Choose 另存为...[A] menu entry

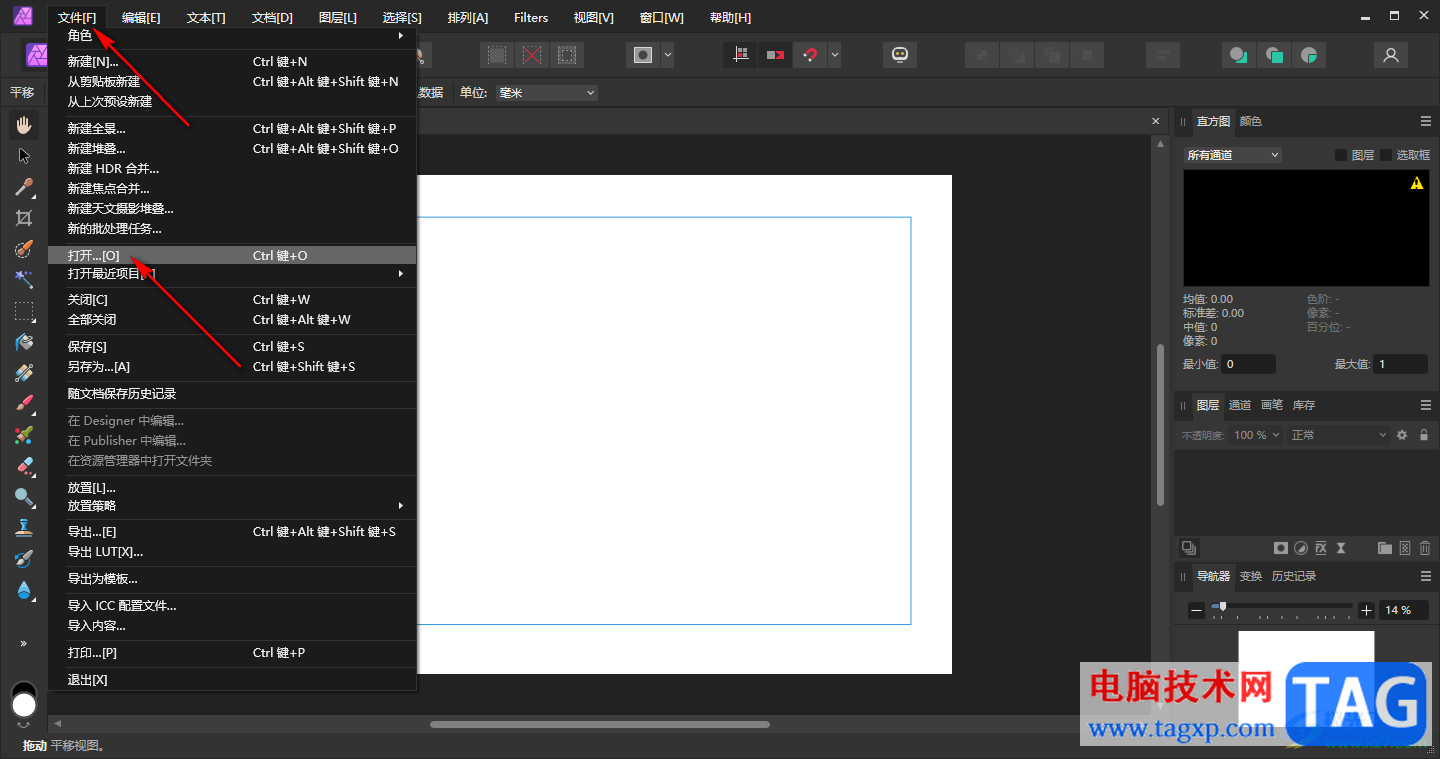232,367
